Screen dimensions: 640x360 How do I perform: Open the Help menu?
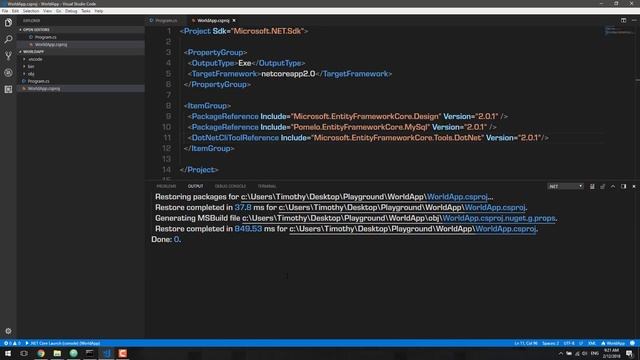click(x=99, y=11)
